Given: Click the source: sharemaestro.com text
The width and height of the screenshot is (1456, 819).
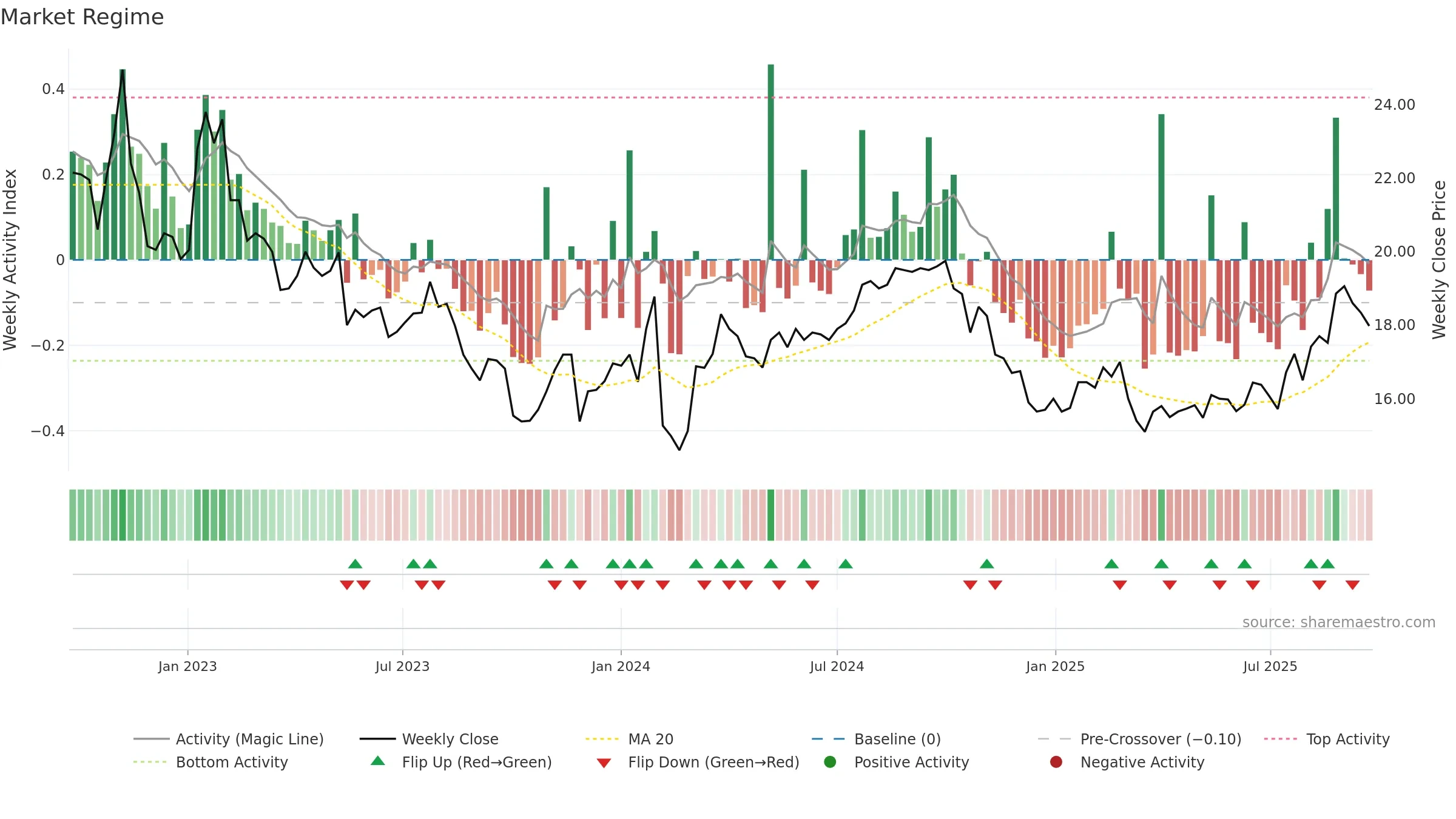Looking at the screenshot, I should (1339, 622).
